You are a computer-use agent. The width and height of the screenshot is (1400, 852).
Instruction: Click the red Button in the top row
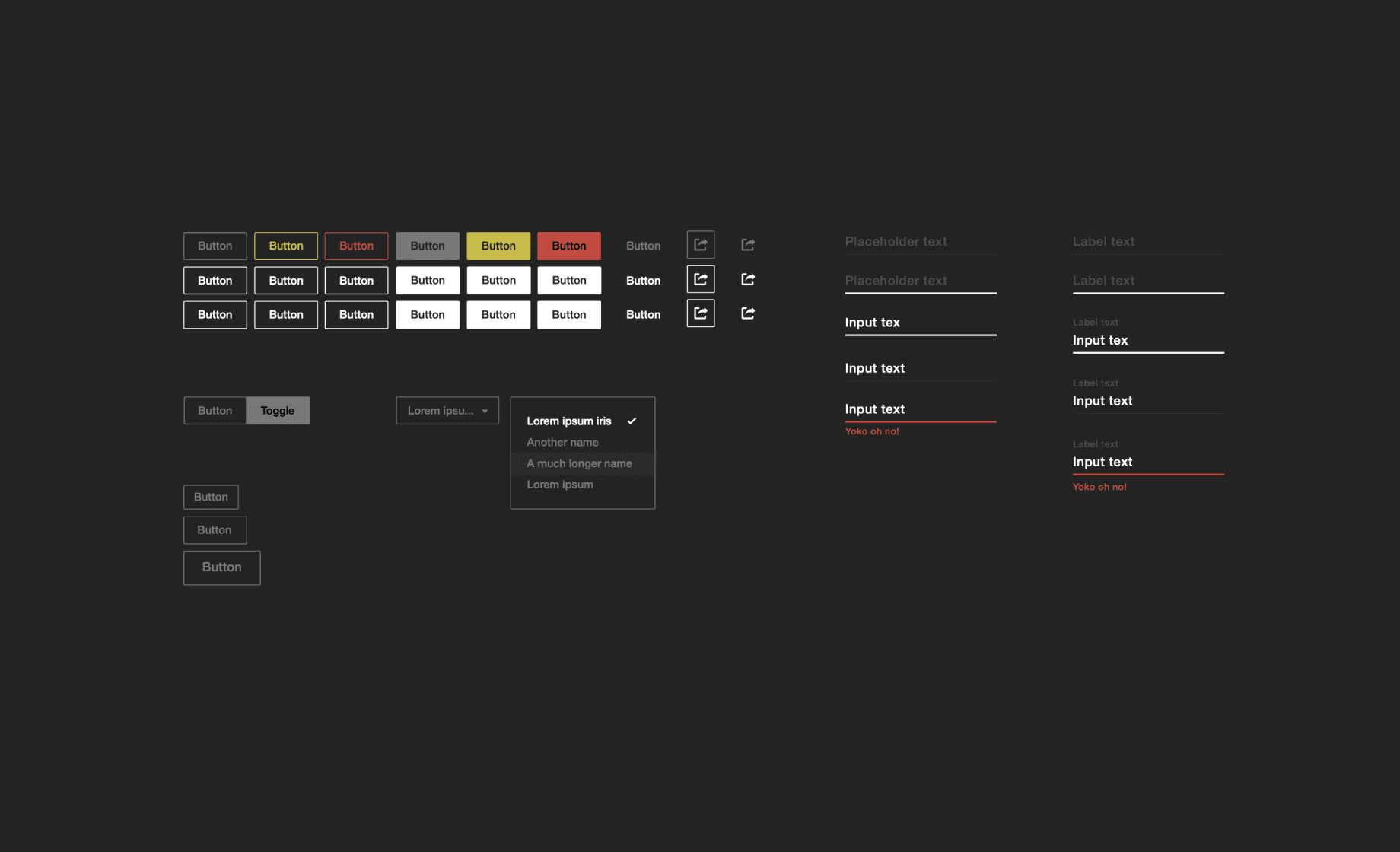tap(568, 245)
